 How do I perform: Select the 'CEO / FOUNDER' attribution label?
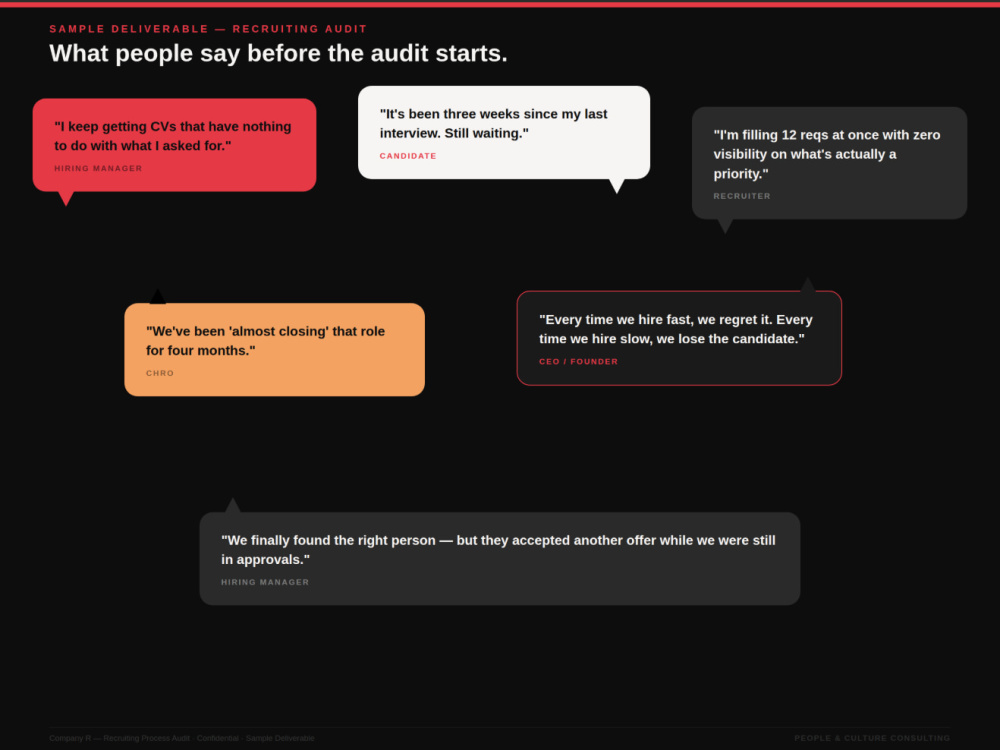coord(578,362)
